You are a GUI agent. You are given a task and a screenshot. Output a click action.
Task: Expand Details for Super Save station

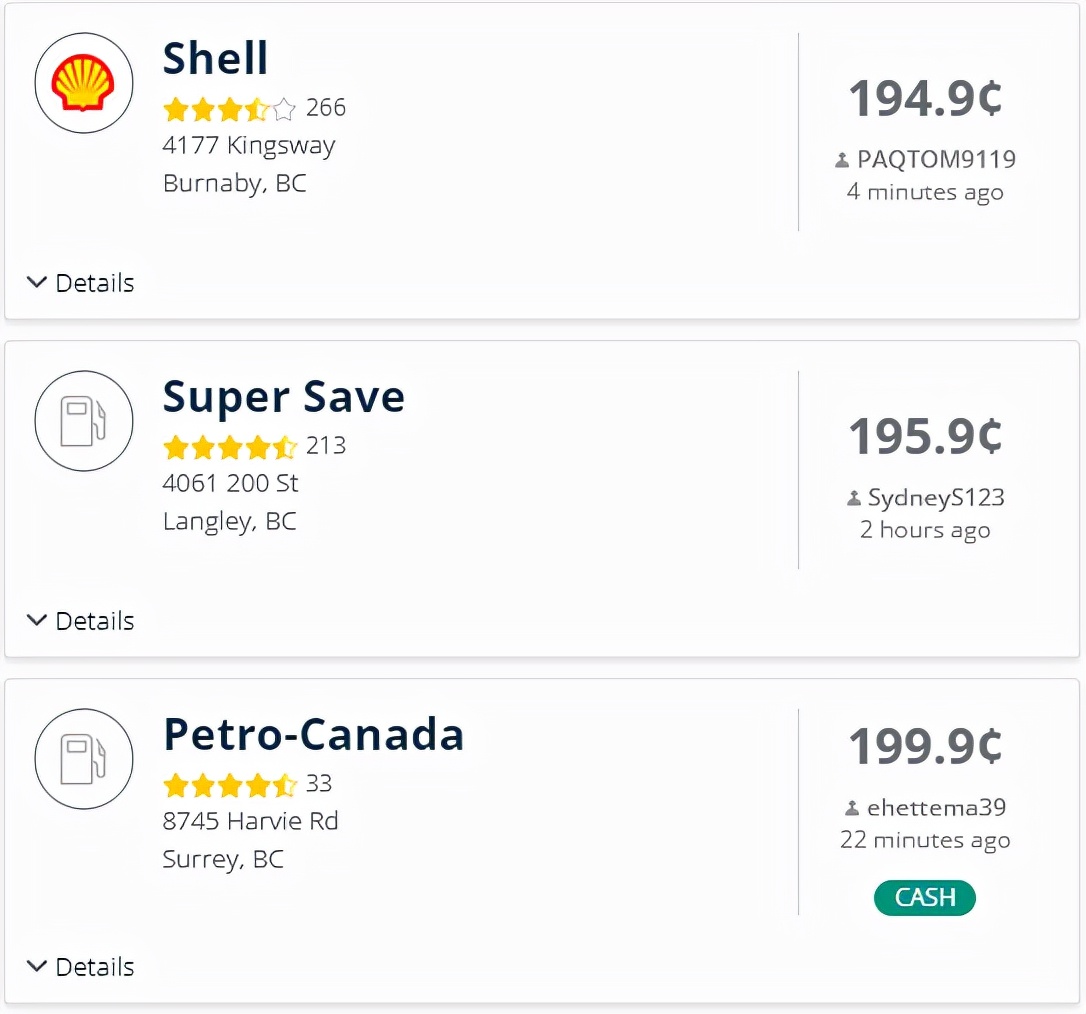coord(81,621)
